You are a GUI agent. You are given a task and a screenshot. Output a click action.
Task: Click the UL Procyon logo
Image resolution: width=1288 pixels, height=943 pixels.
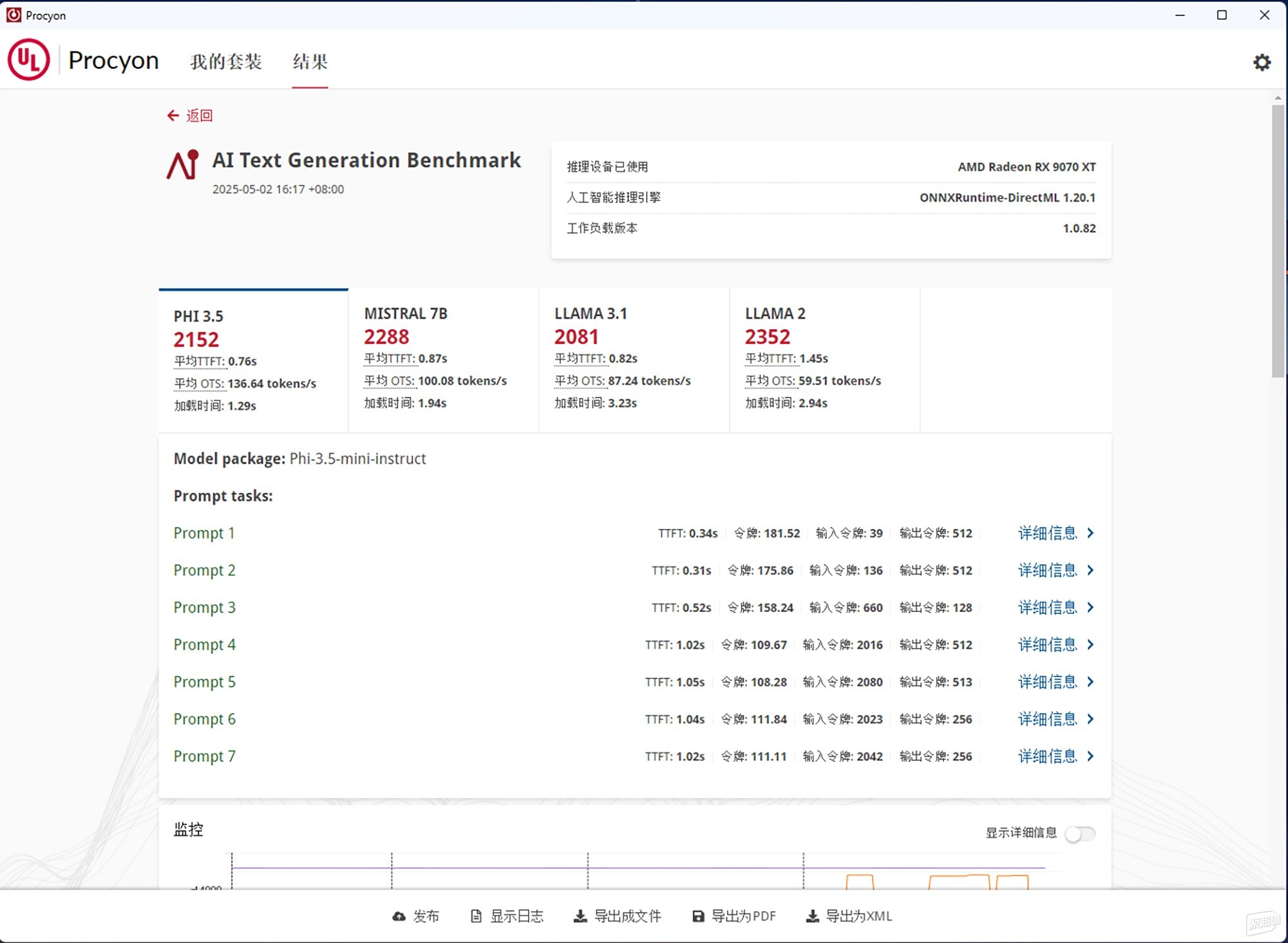click(x=29, y=60)
